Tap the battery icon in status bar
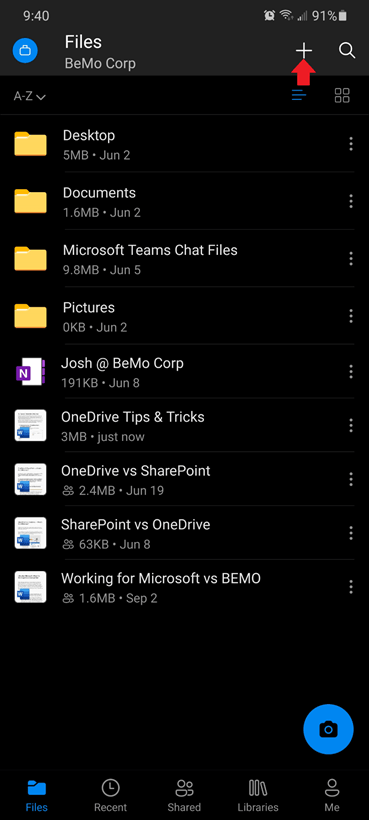The image size is (369, 820). click(342, 16)
